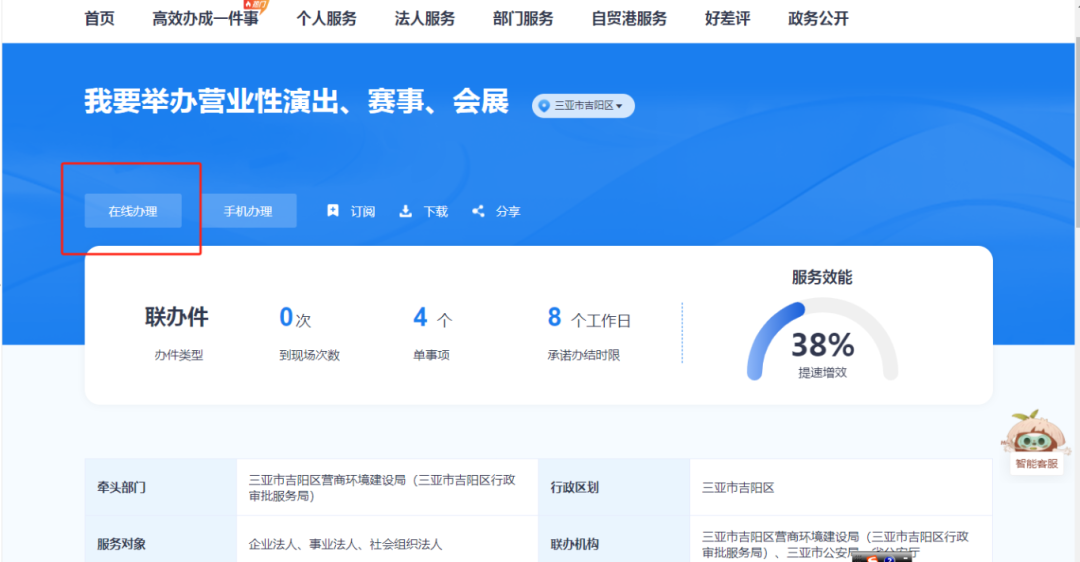Click the location pin icon beside 三亚市吉阳区

point(544,106)
